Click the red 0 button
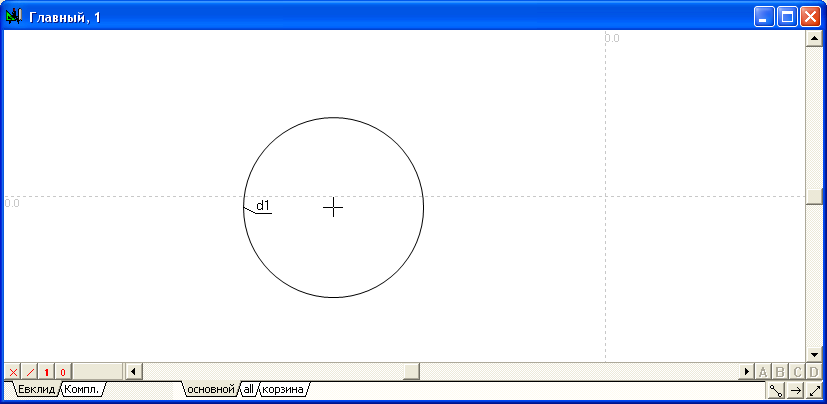The width and height of the screenshot is (827, 404). click(63, 372)
